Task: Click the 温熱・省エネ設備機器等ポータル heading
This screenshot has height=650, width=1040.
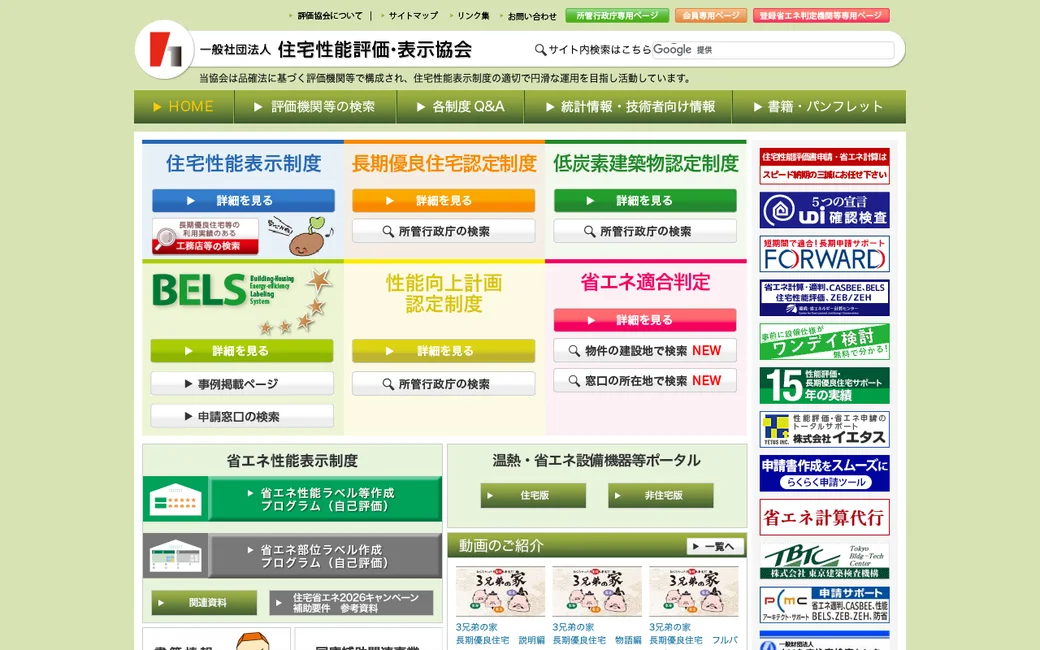Action: 597,460
